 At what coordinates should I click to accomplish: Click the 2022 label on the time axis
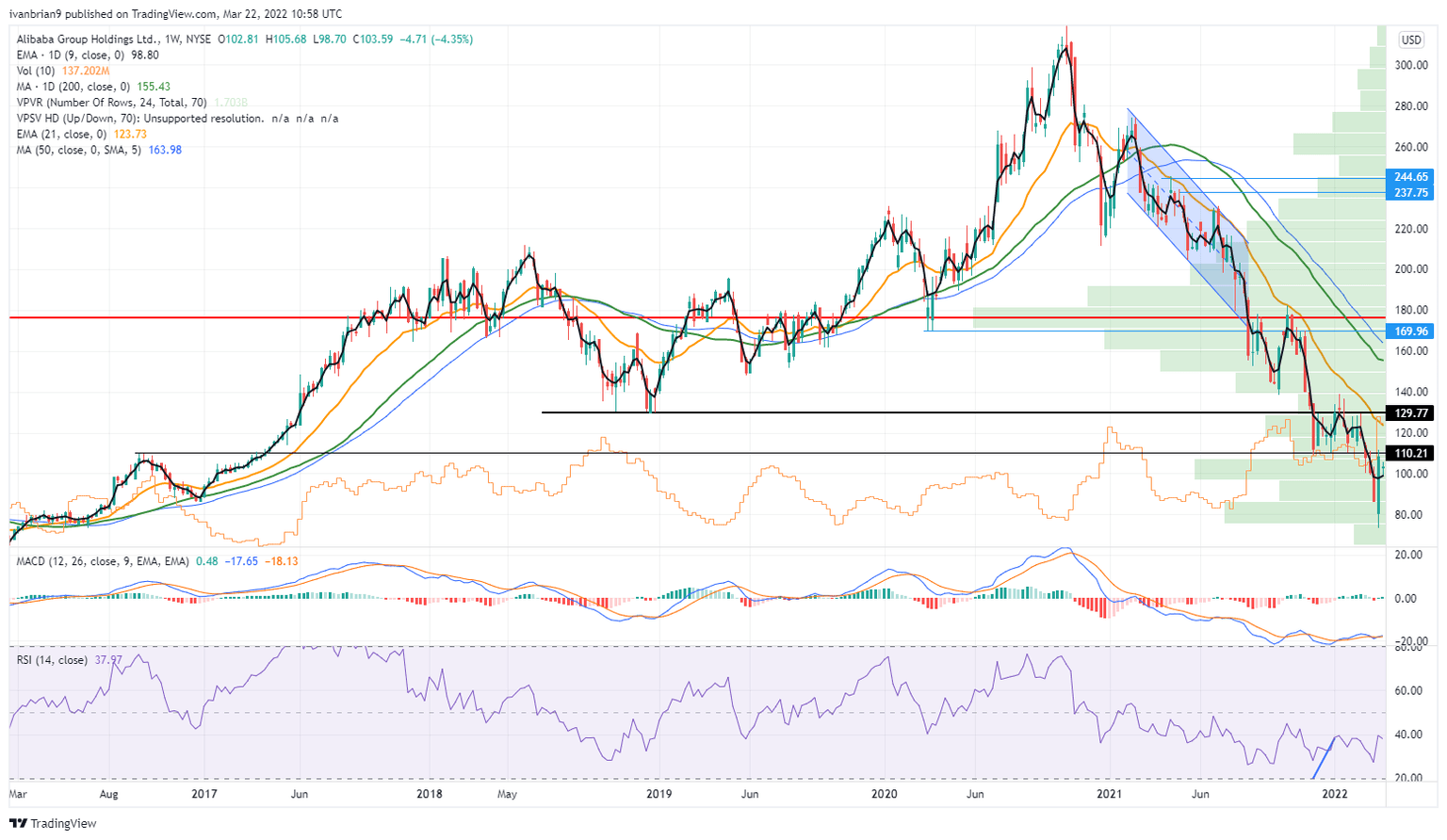coord(1334,795)
